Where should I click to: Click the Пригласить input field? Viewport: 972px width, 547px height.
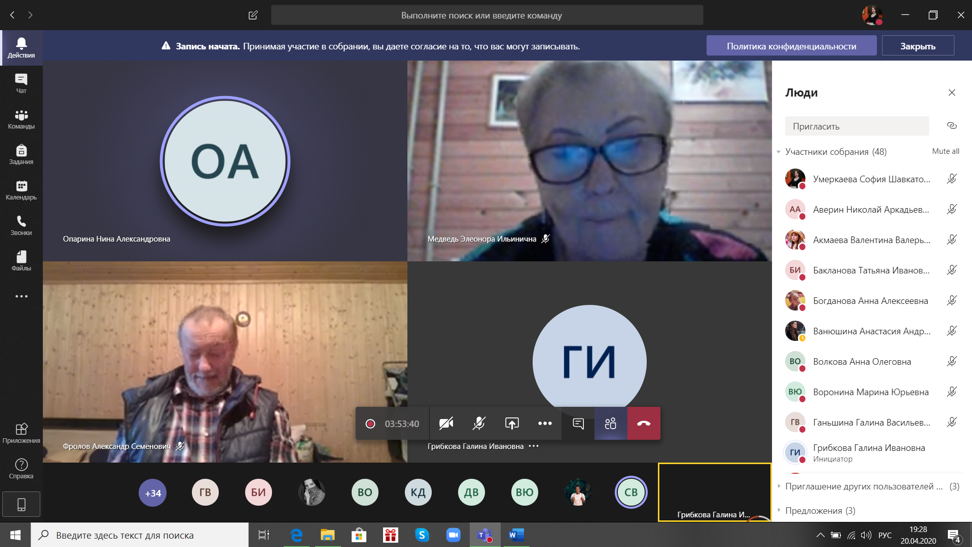click(x=856, y=126)
